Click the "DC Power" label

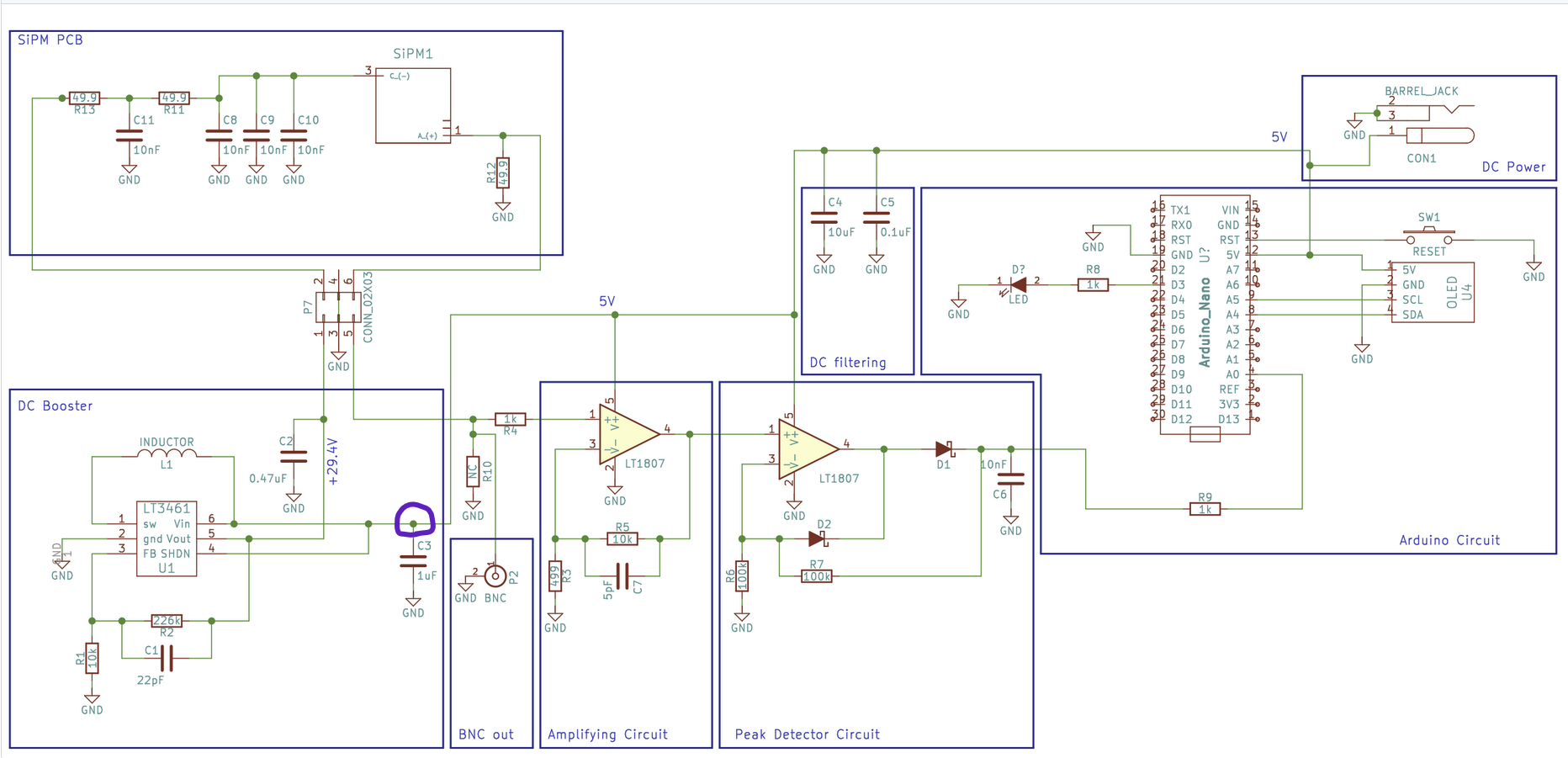point(1514,167)
